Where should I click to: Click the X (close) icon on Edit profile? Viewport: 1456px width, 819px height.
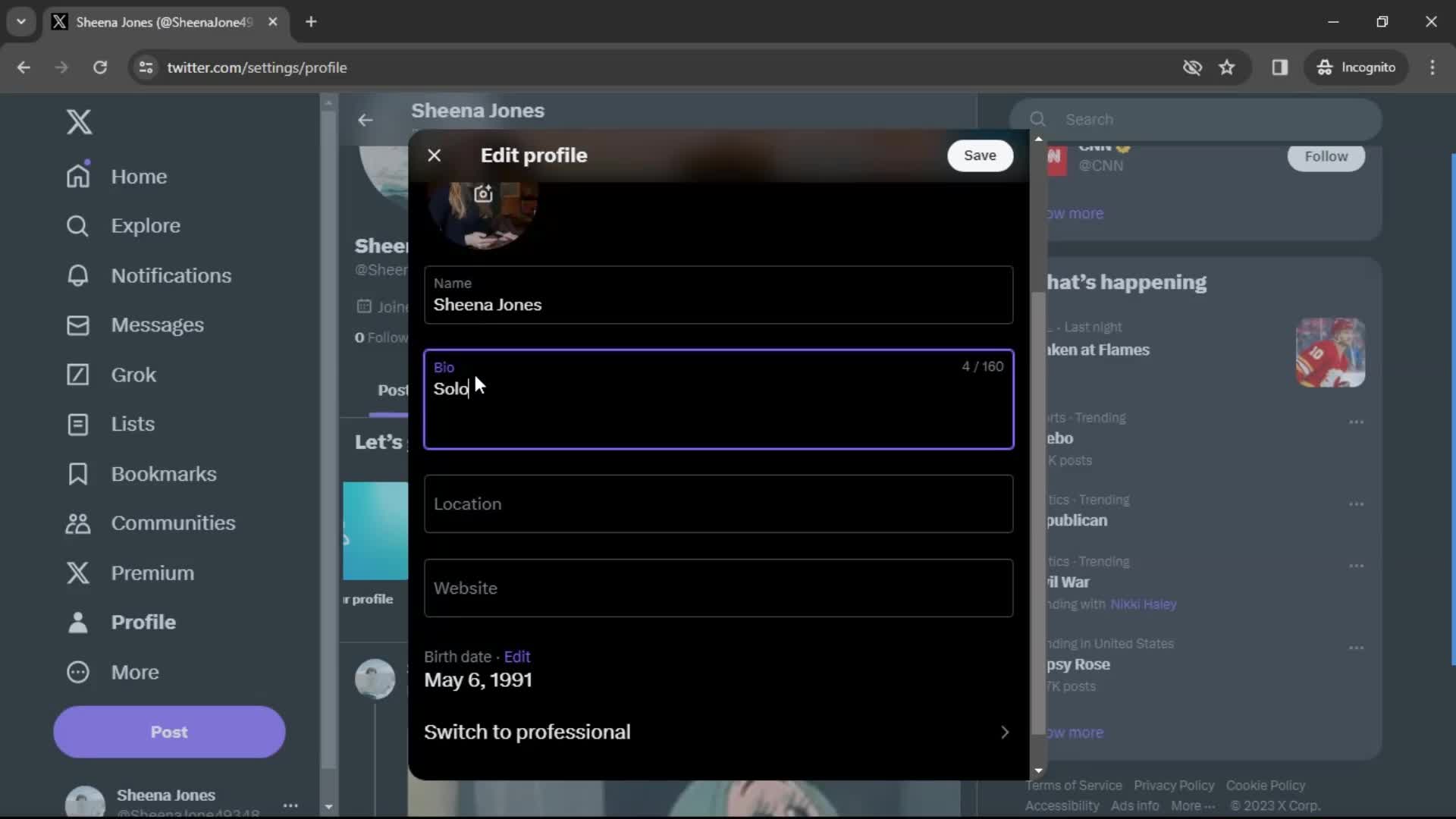(x=434, y=155)
